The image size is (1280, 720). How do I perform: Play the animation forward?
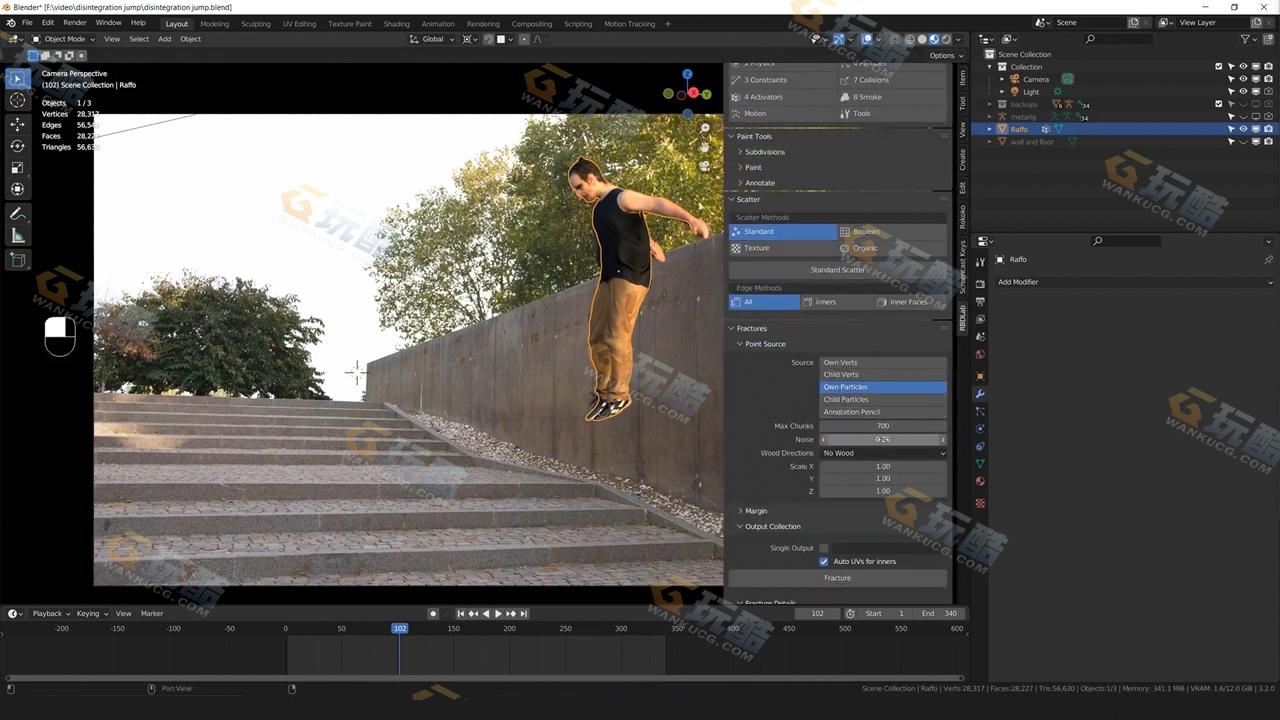click(x=498, y=613)
